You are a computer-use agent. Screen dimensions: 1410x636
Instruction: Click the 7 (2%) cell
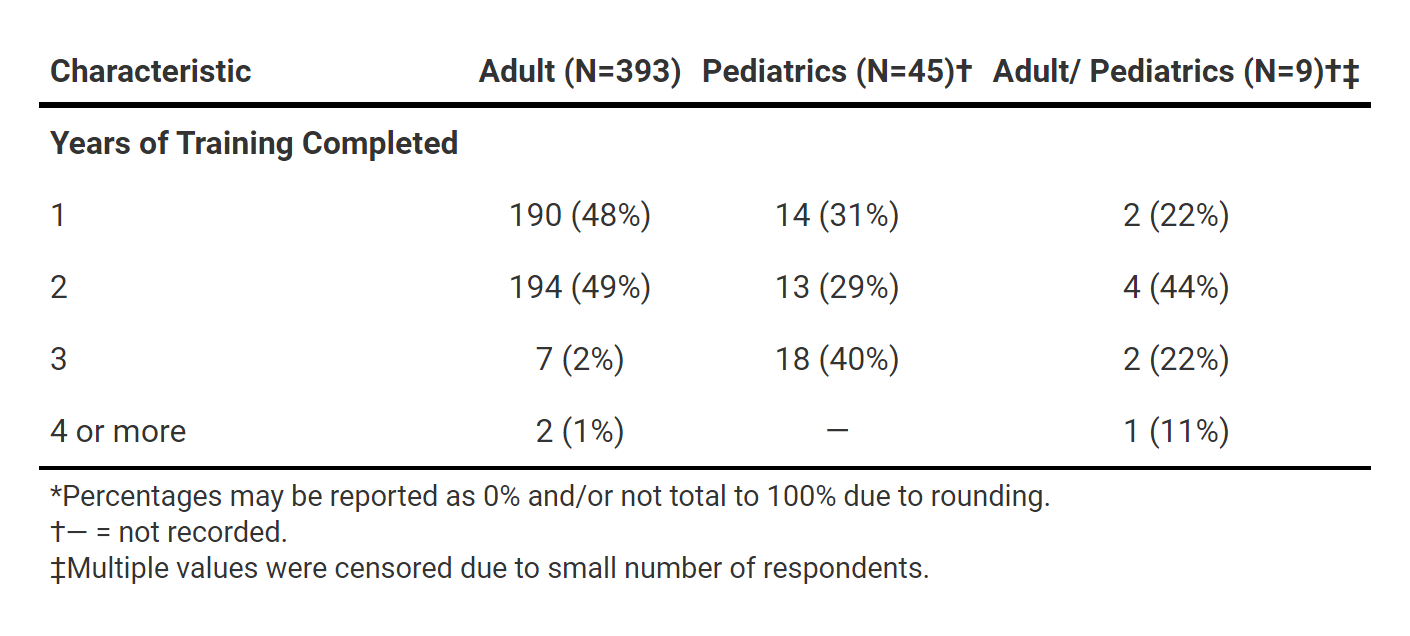click(580, 359)
